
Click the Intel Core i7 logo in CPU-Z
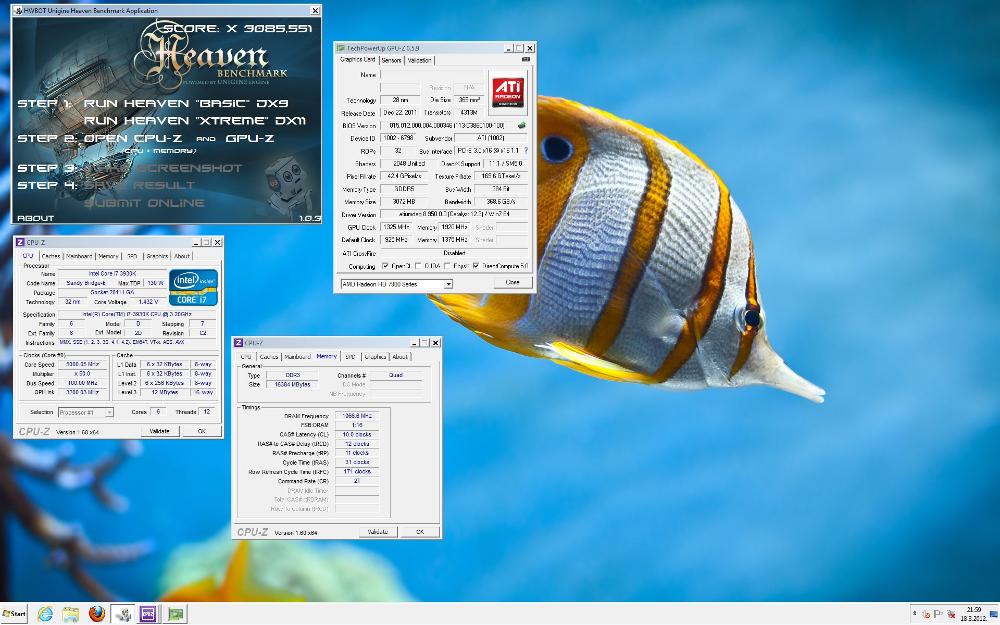pos(194,287)
